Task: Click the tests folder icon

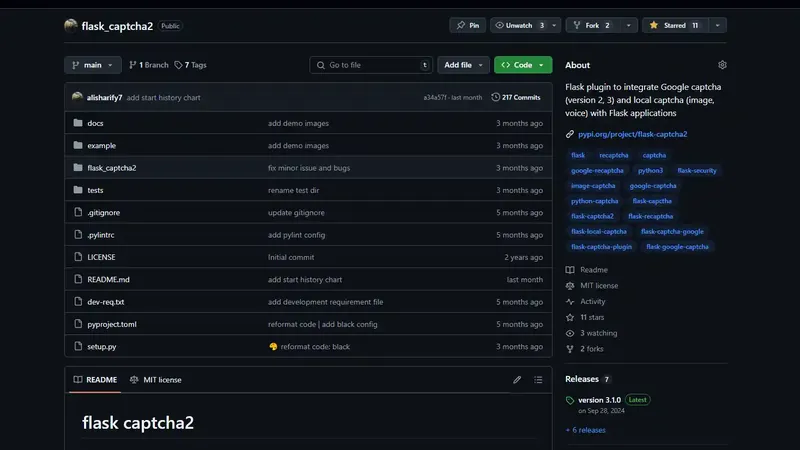Action: [78, 190]
